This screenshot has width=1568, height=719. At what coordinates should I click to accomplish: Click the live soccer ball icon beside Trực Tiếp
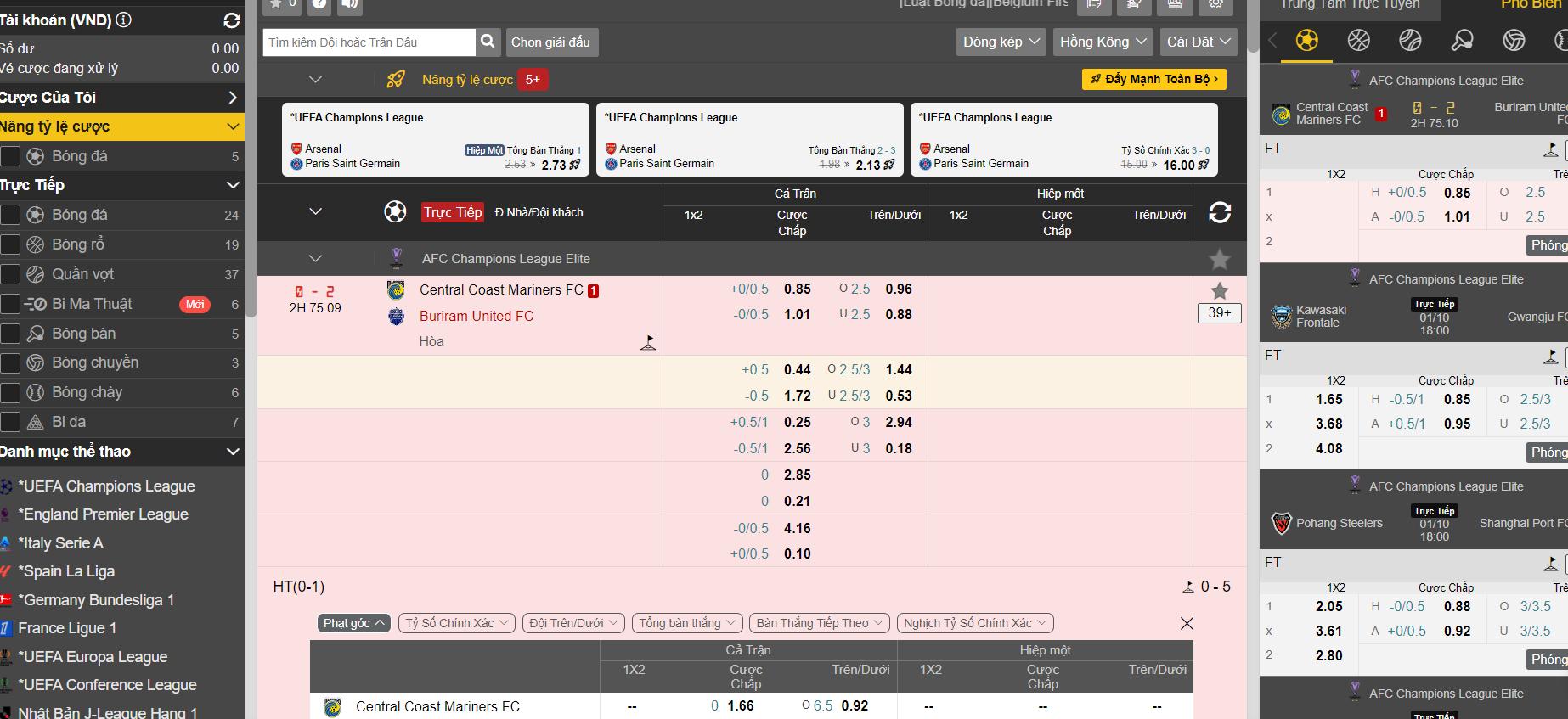point(395,211)
